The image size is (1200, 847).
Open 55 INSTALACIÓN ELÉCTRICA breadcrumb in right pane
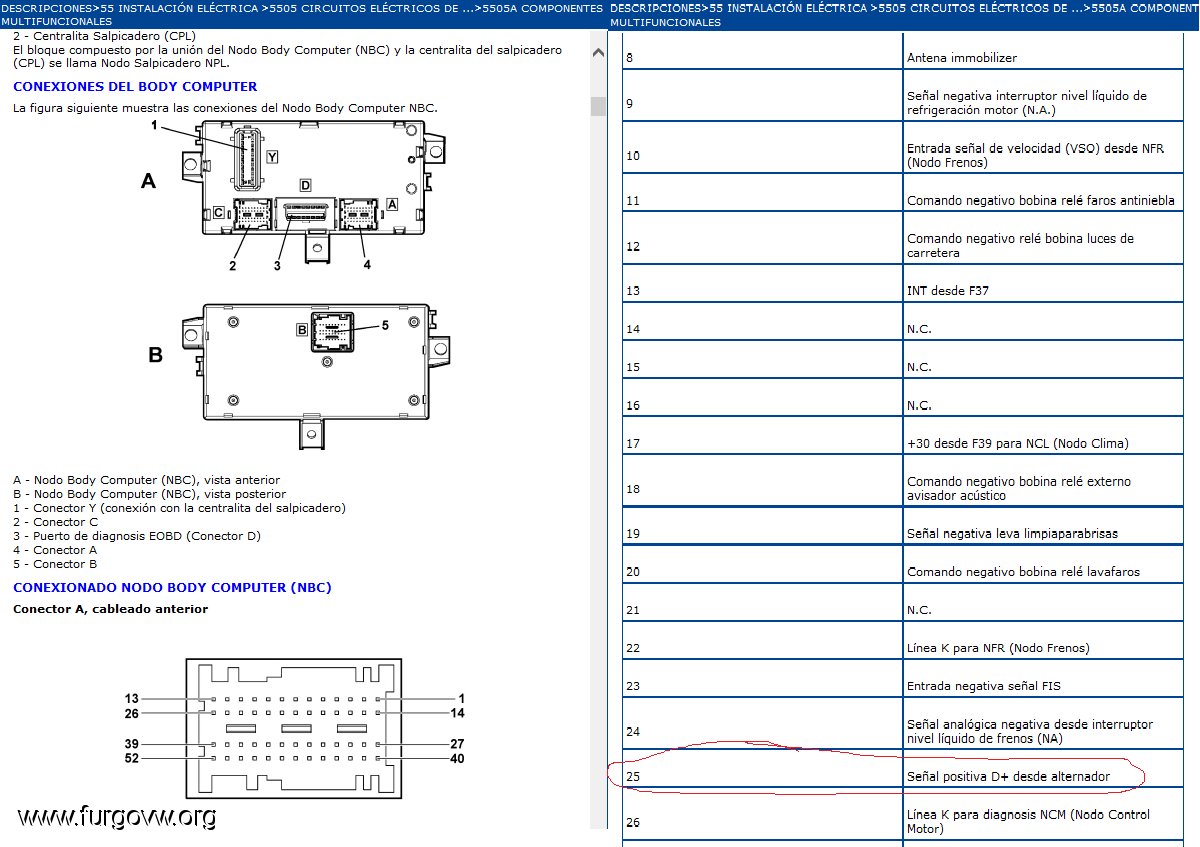click(x=789, y=7)
